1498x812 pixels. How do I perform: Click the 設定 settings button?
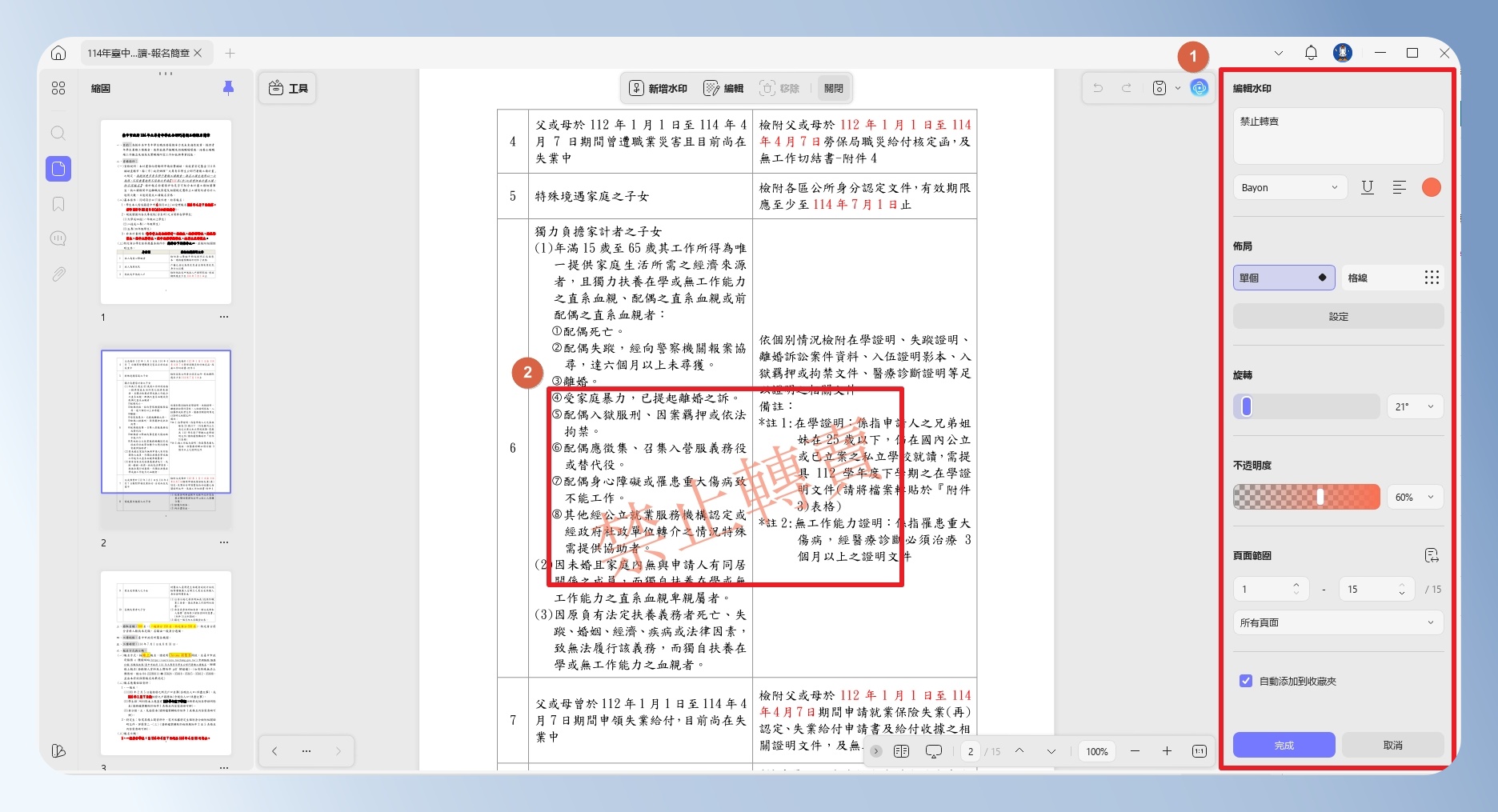[x=1338, y=317]
